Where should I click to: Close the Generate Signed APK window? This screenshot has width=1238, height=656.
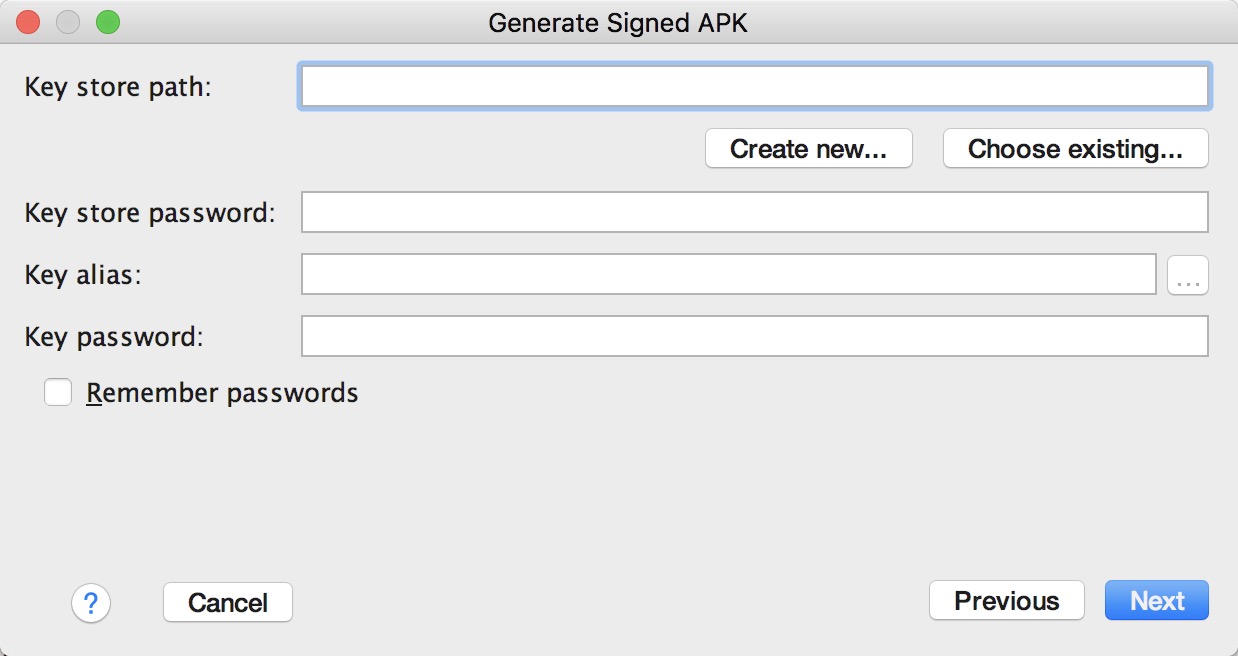pyautogui.click(x=28, y=22)
